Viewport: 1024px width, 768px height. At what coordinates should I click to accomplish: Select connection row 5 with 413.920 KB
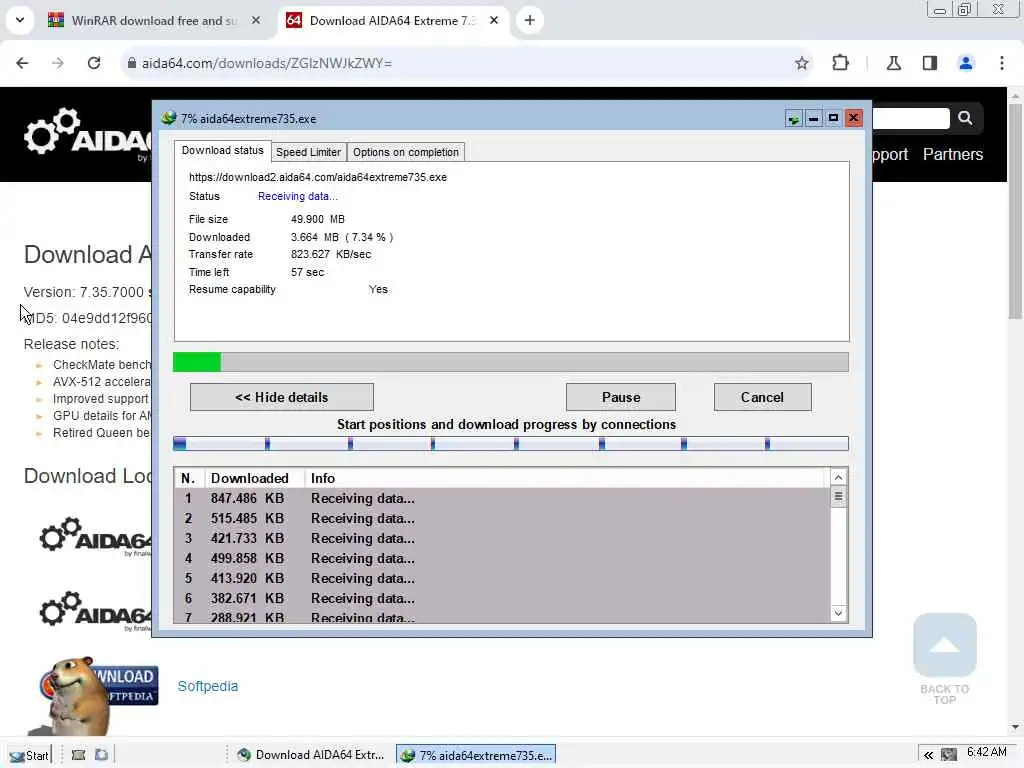coord(502,579)
